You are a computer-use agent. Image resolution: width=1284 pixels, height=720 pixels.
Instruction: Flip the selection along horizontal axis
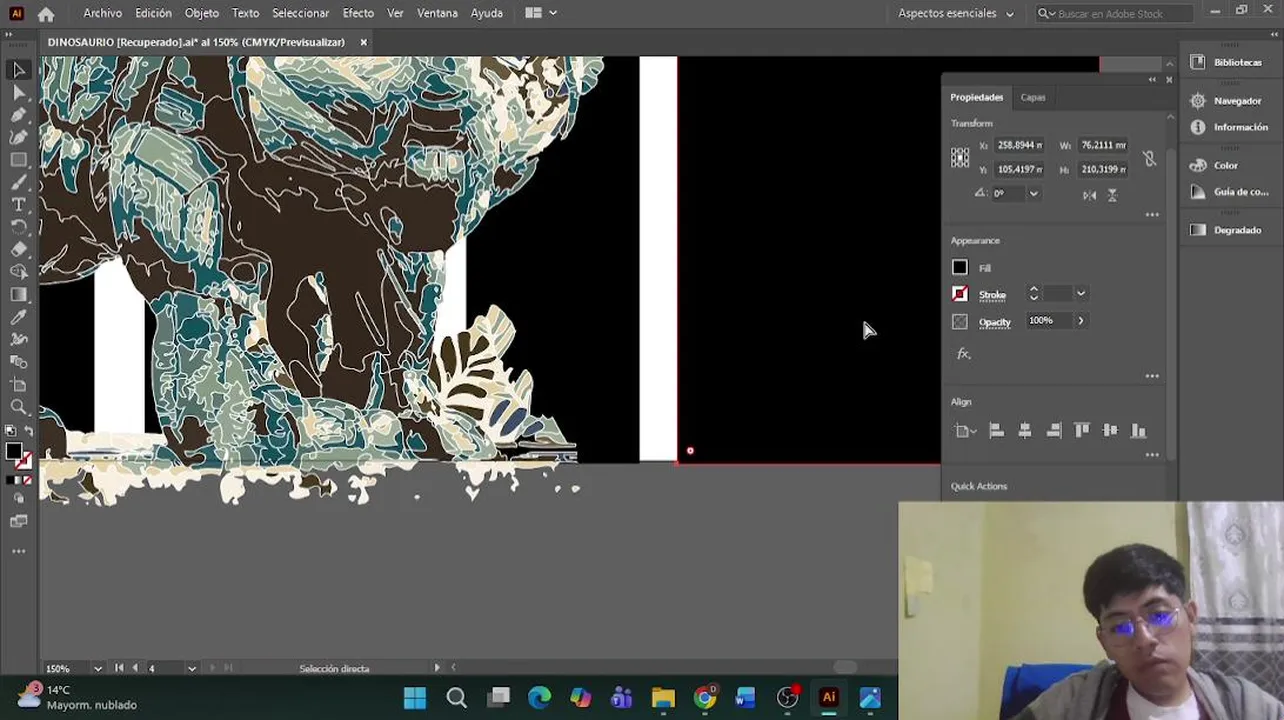(1089, 195)
